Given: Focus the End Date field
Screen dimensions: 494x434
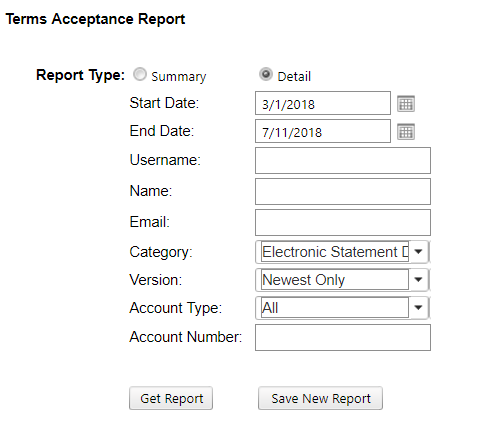Looking at the screenshot, I should 323,131.
